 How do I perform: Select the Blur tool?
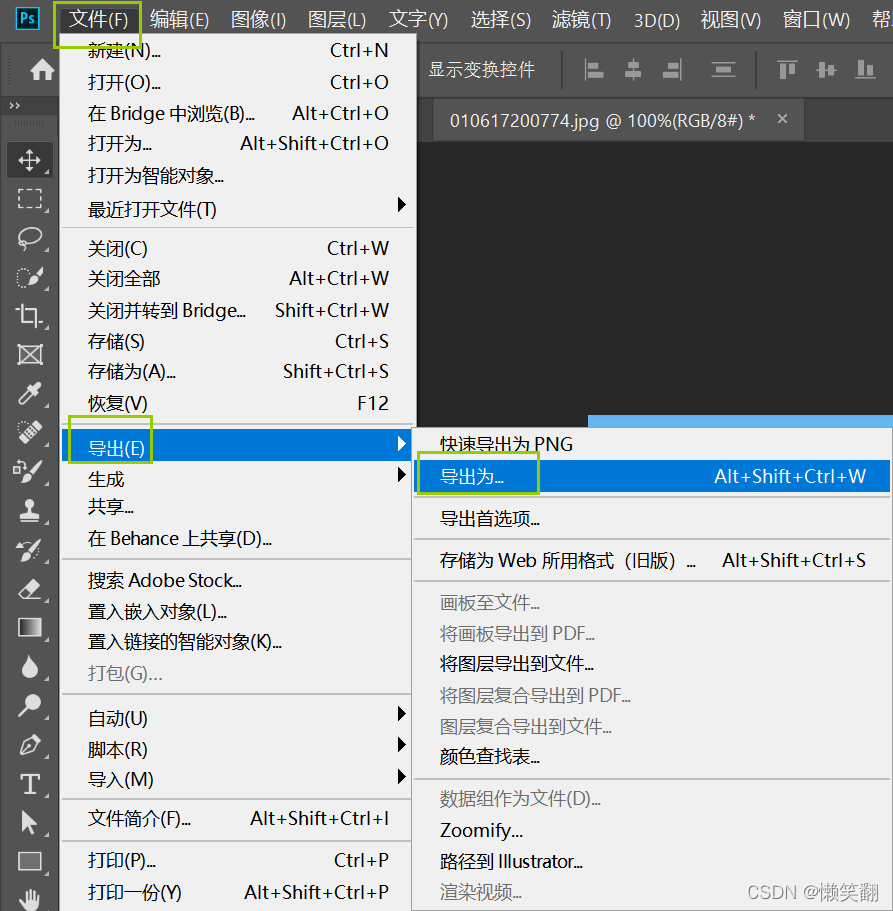[x=30, y=667]
